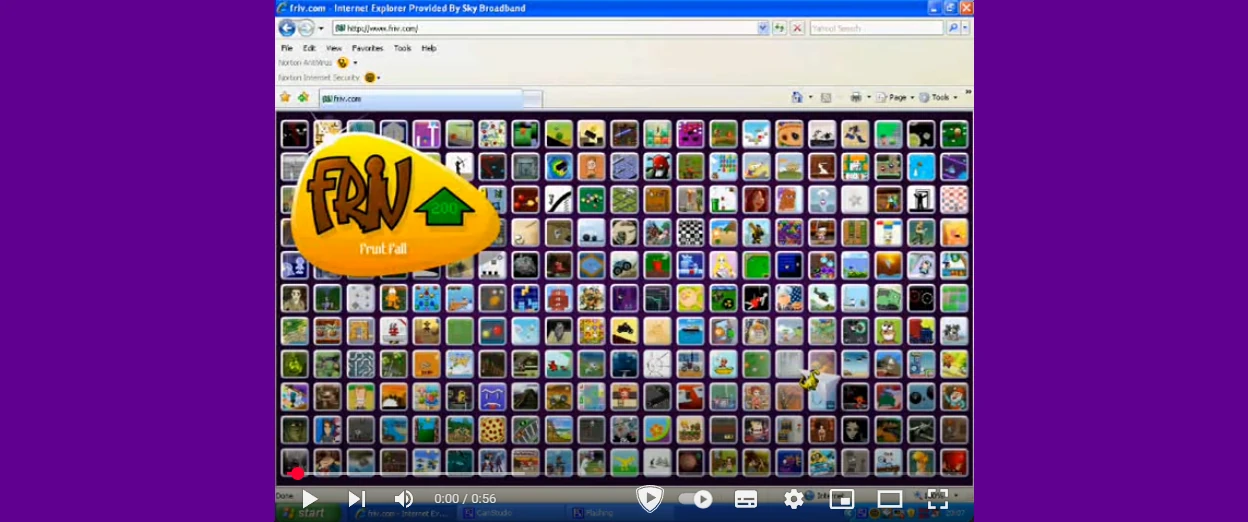Click the red video progress scrubber
Screen dimensions: 1248x522
(x=297, y=473)
